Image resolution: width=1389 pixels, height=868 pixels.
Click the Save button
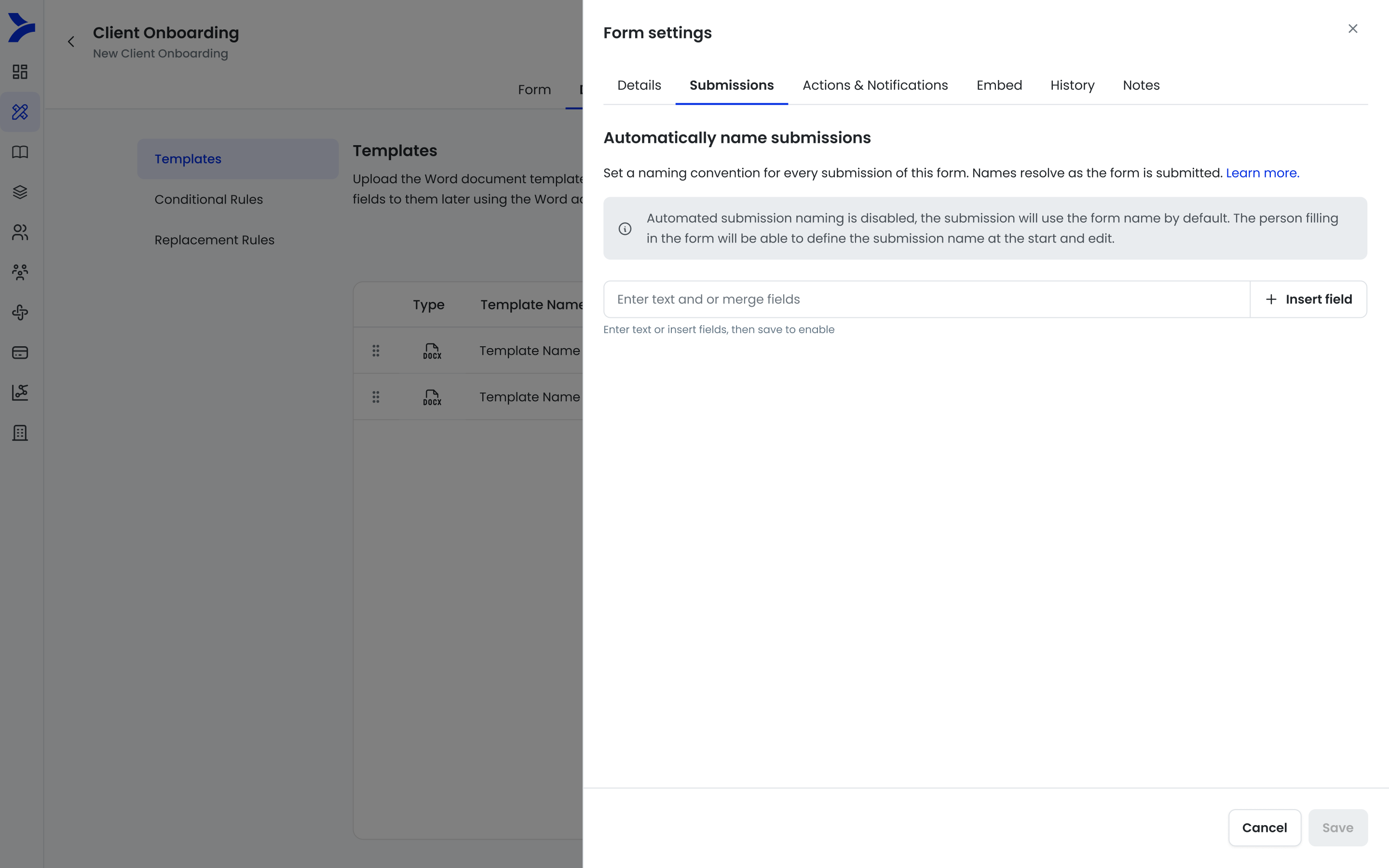1338,827
